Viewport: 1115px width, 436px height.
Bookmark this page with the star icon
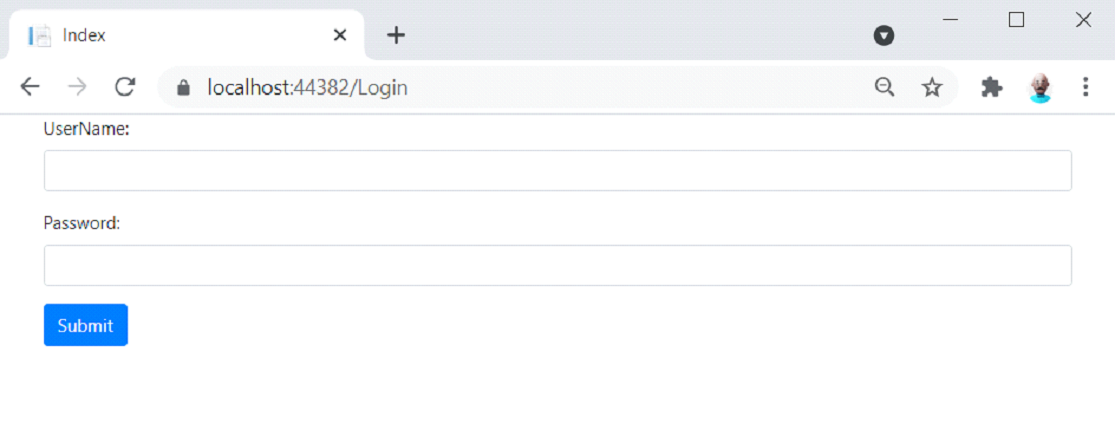pyautogui.click(x=932, y=87)
